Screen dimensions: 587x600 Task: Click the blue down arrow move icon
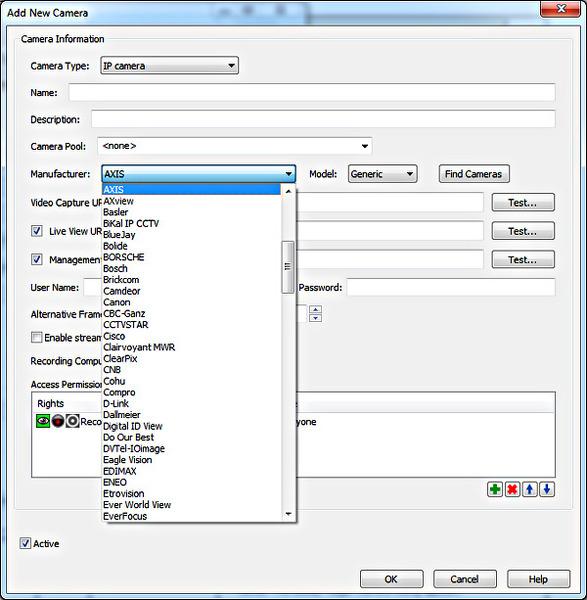point(547,489)
